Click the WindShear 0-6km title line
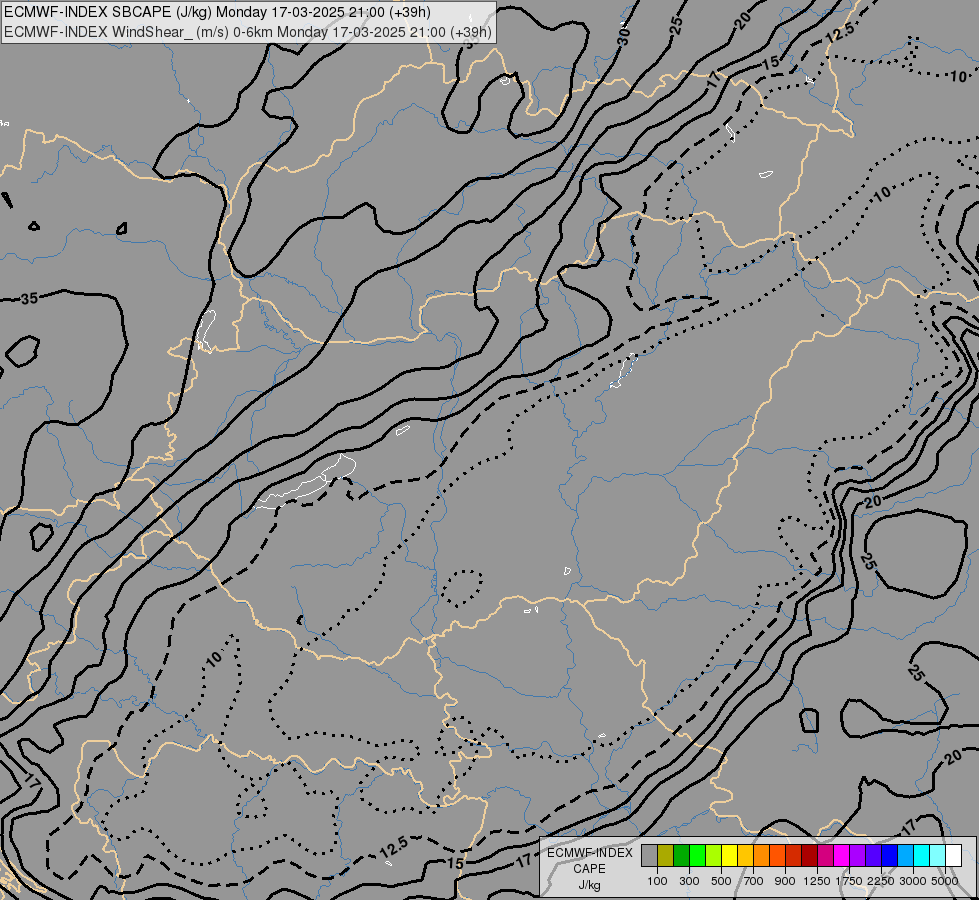This screenshot has width=979, height=900. click(247, 32)
